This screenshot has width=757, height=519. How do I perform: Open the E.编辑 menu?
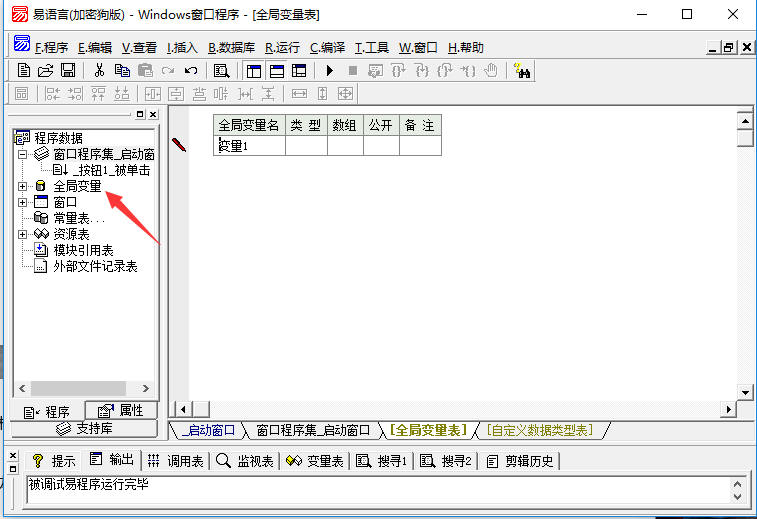(x=95, y=48)
